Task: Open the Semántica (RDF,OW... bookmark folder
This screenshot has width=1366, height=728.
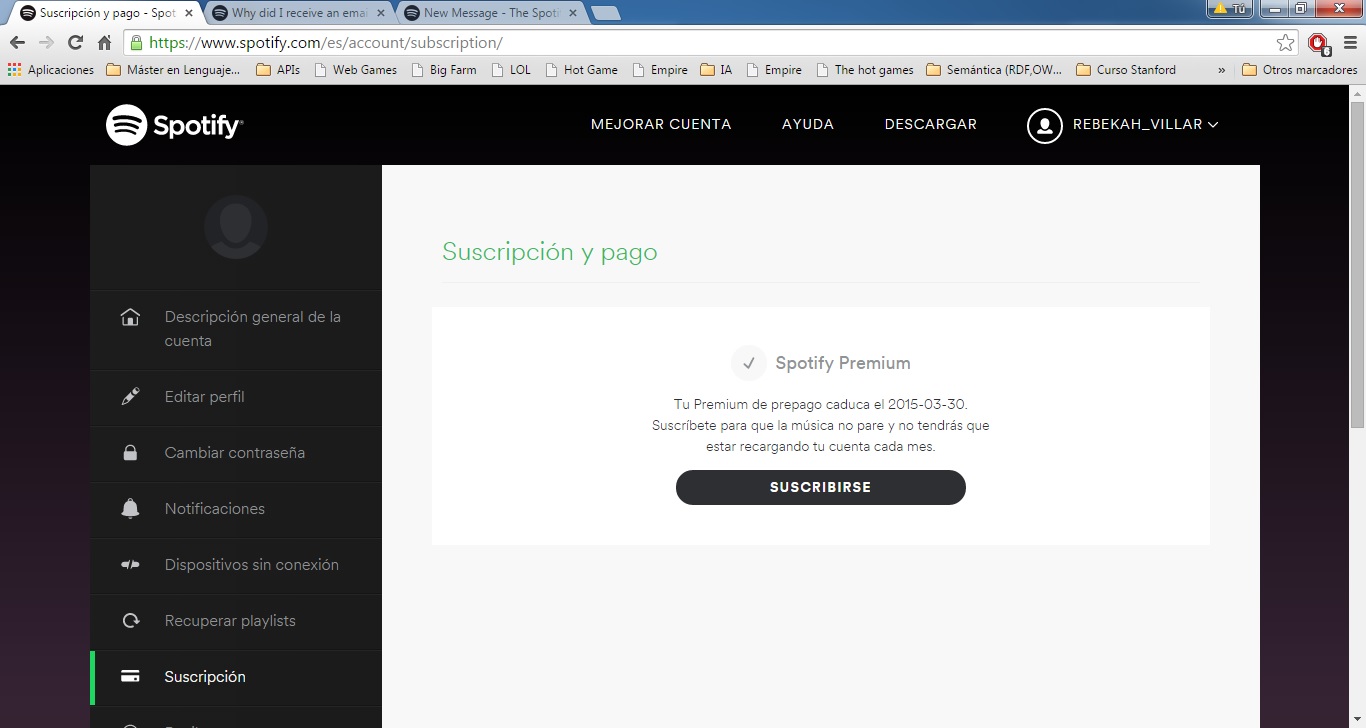Action: [994, 70]
